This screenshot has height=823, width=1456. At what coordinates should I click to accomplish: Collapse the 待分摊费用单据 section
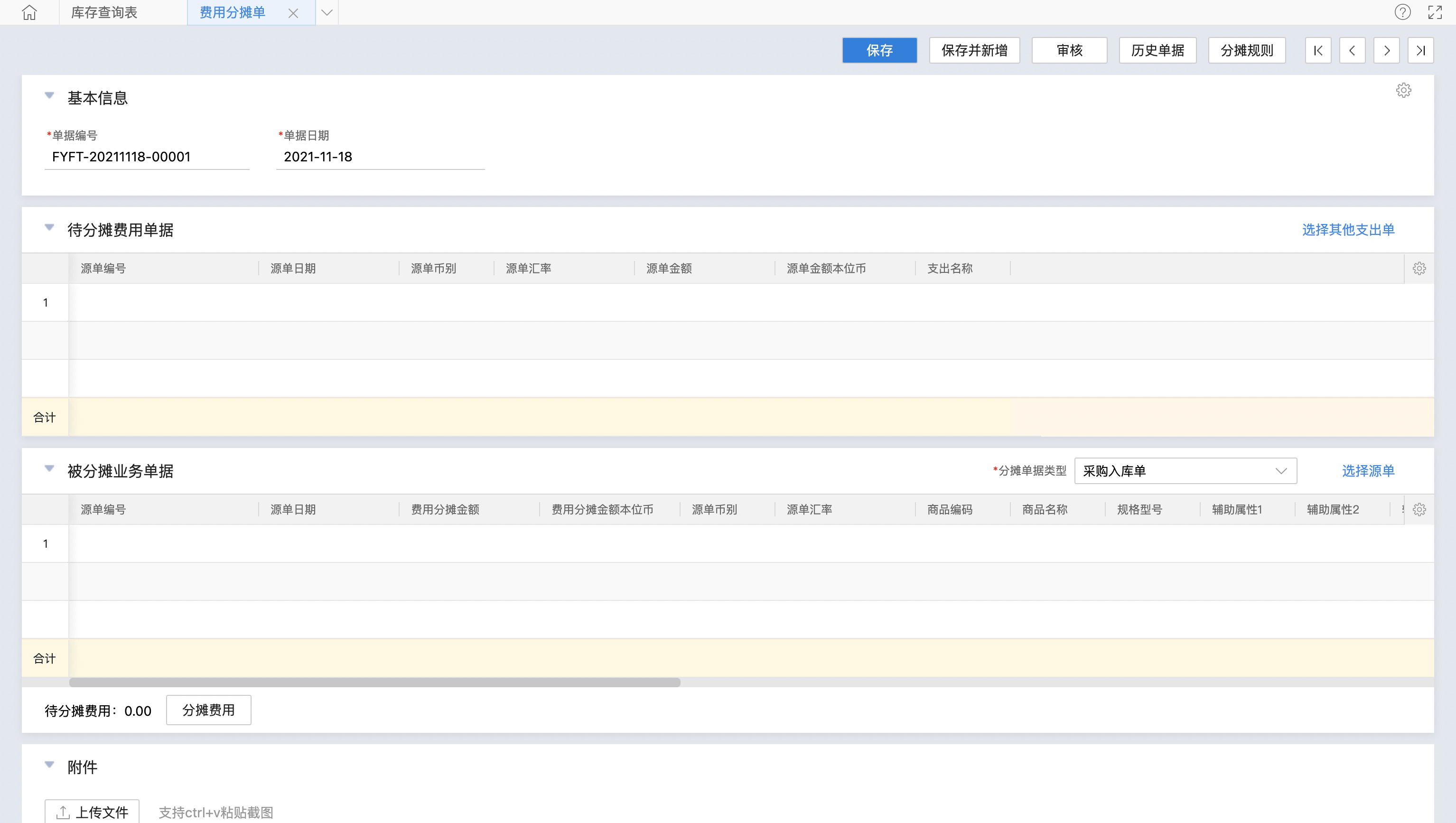click(x=49, y=228)
